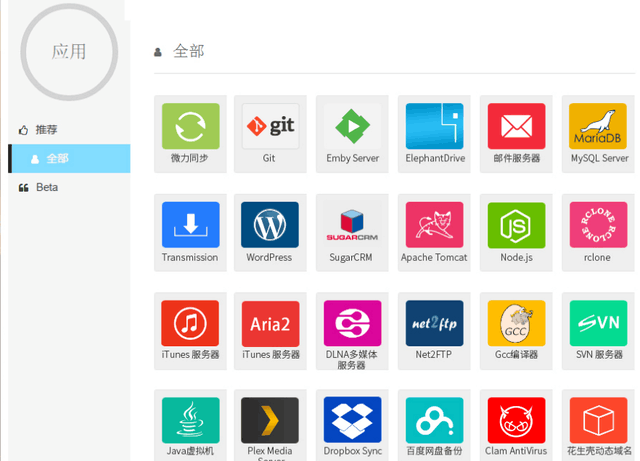
Task: Choose the Net2FTP app icon
Action: click(434, 323)
